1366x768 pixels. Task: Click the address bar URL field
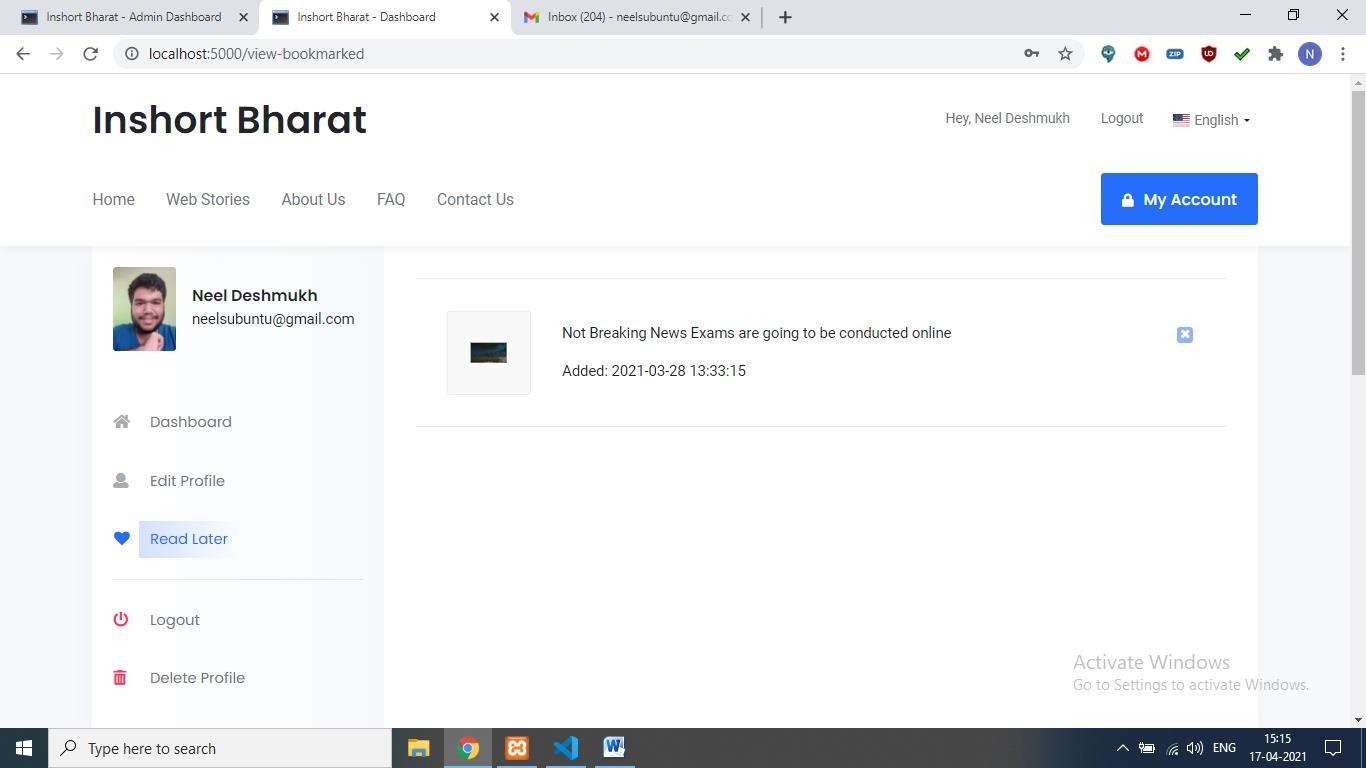point(580,54)
